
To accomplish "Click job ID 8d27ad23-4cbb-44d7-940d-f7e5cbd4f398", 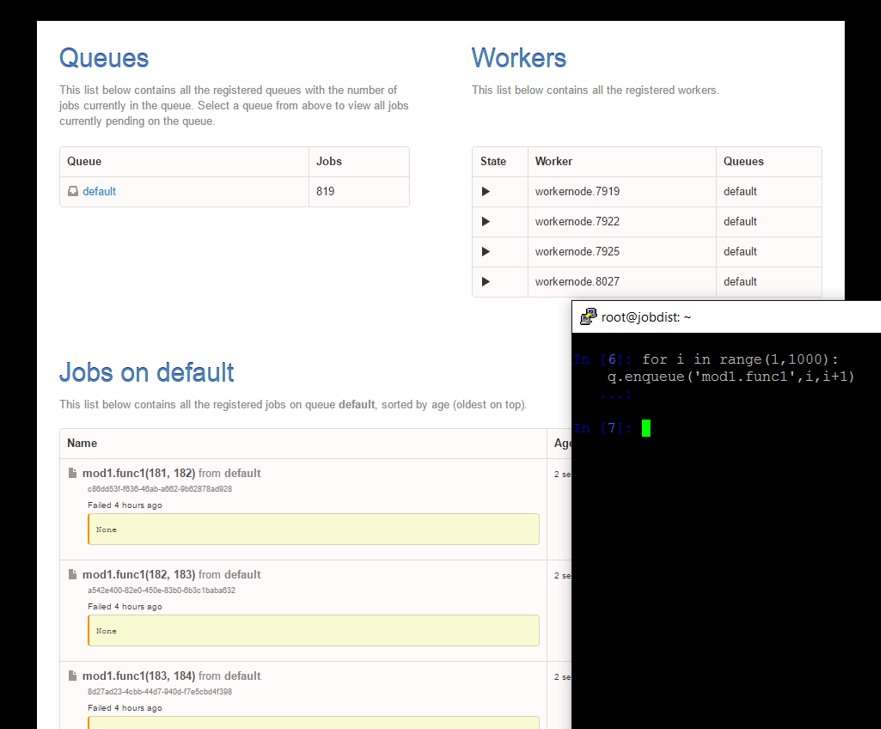I will pos(160,691).
